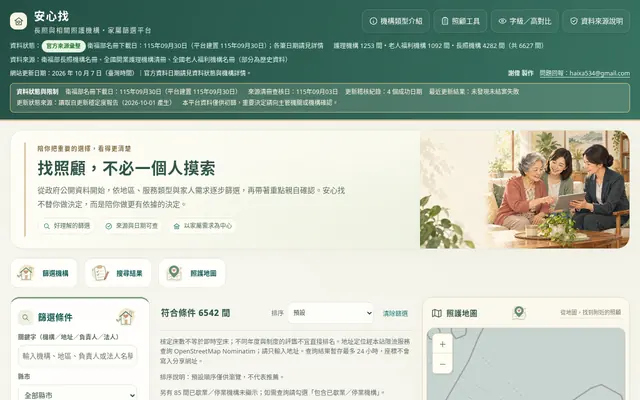Click 從地圖，找到附近的照顧 link text
The image size is (640, 400).
click(x=591, y=312)
